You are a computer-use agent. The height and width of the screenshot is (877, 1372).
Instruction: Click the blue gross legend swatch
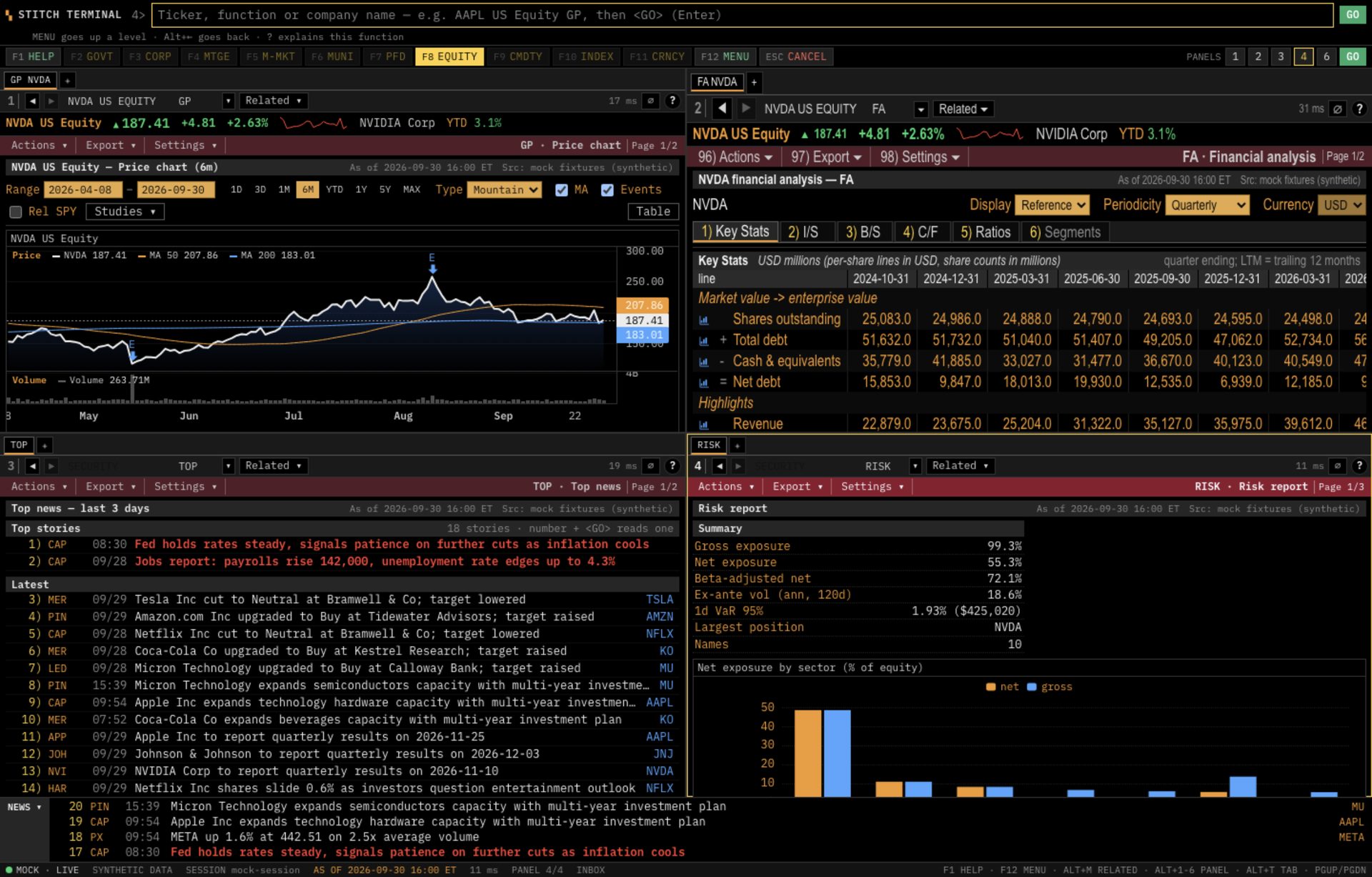point(1031,687)
